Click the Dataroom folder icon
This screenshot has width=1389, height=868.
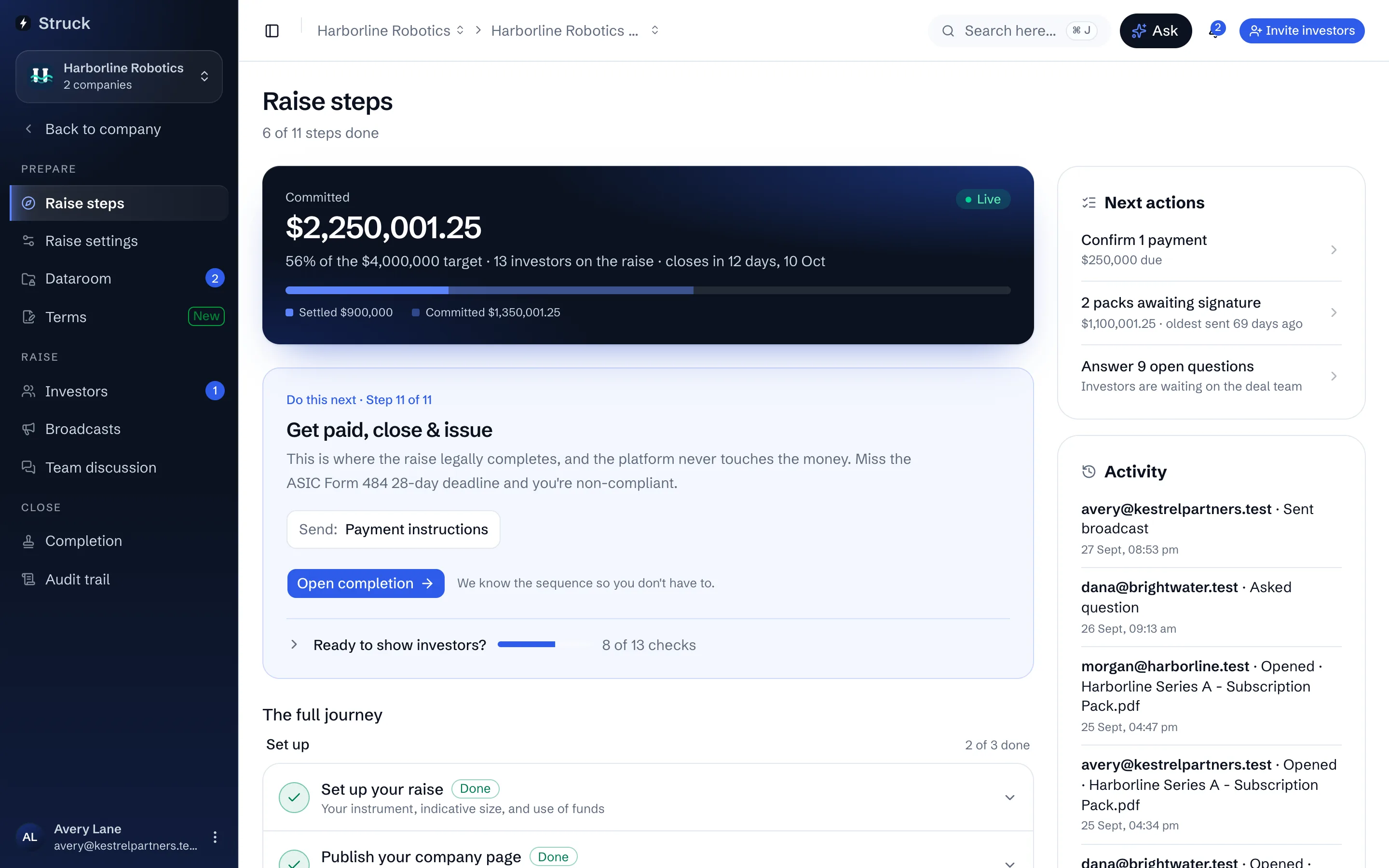click(x=28, y=278)
